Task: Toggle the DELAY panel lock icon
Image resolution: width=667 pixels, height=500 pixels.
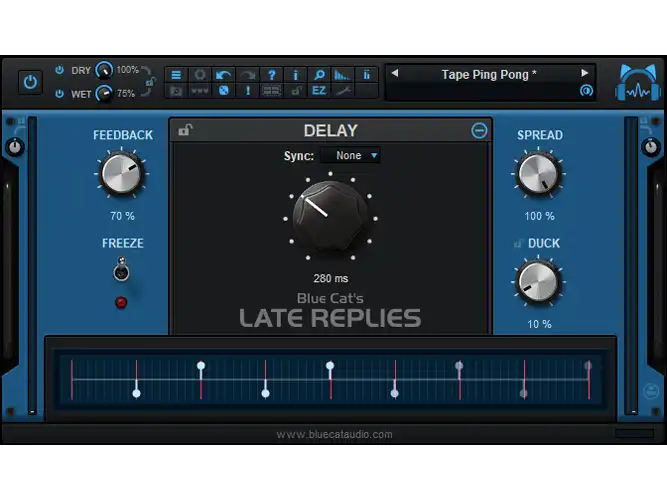Action: 185,129
